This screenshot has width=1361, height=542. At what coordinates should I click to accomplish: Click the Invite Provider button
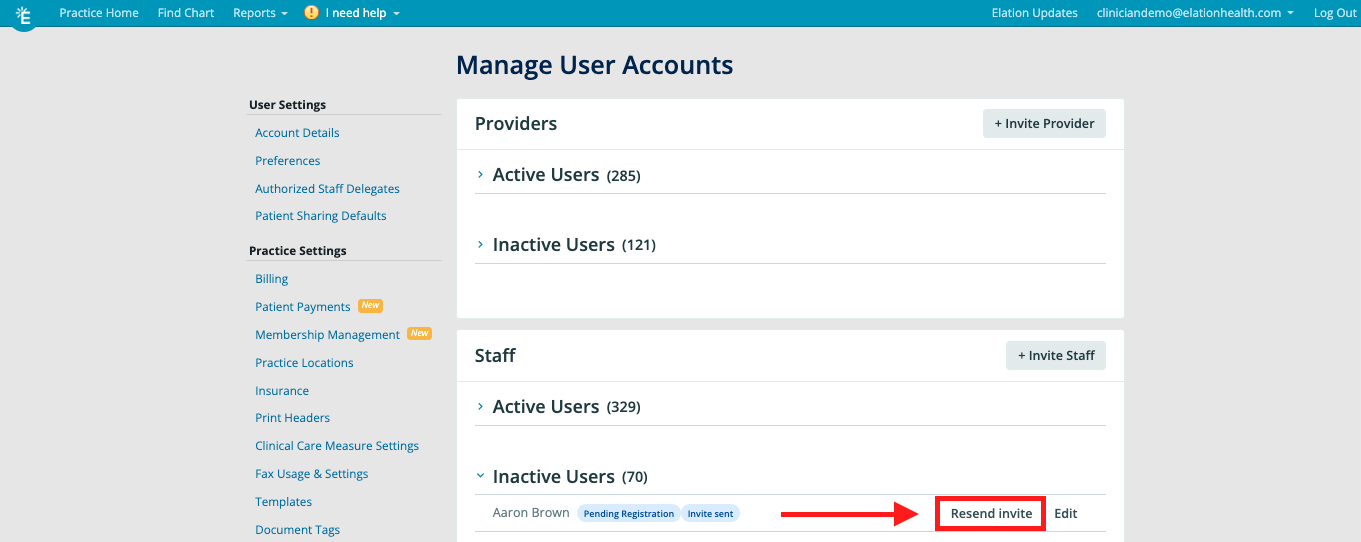pyautogui.click(x=1044, y=124)
